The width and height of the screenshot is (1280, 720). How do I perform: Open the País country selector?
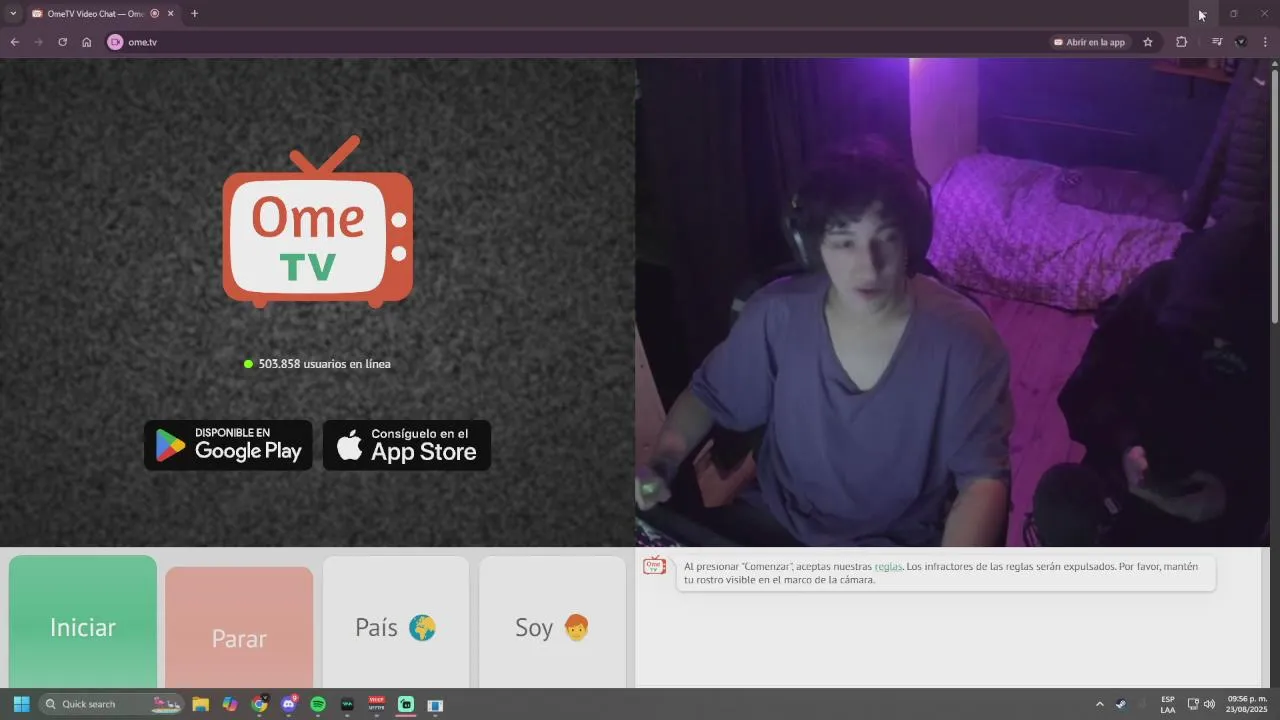396,622
